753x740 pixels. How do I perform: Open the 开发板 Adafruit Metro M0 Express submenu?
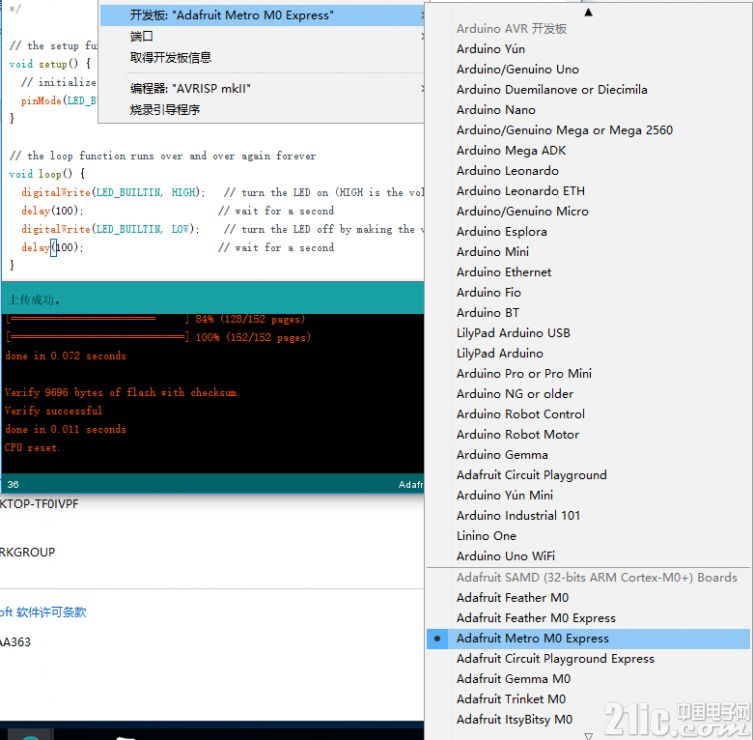[262, 15]
